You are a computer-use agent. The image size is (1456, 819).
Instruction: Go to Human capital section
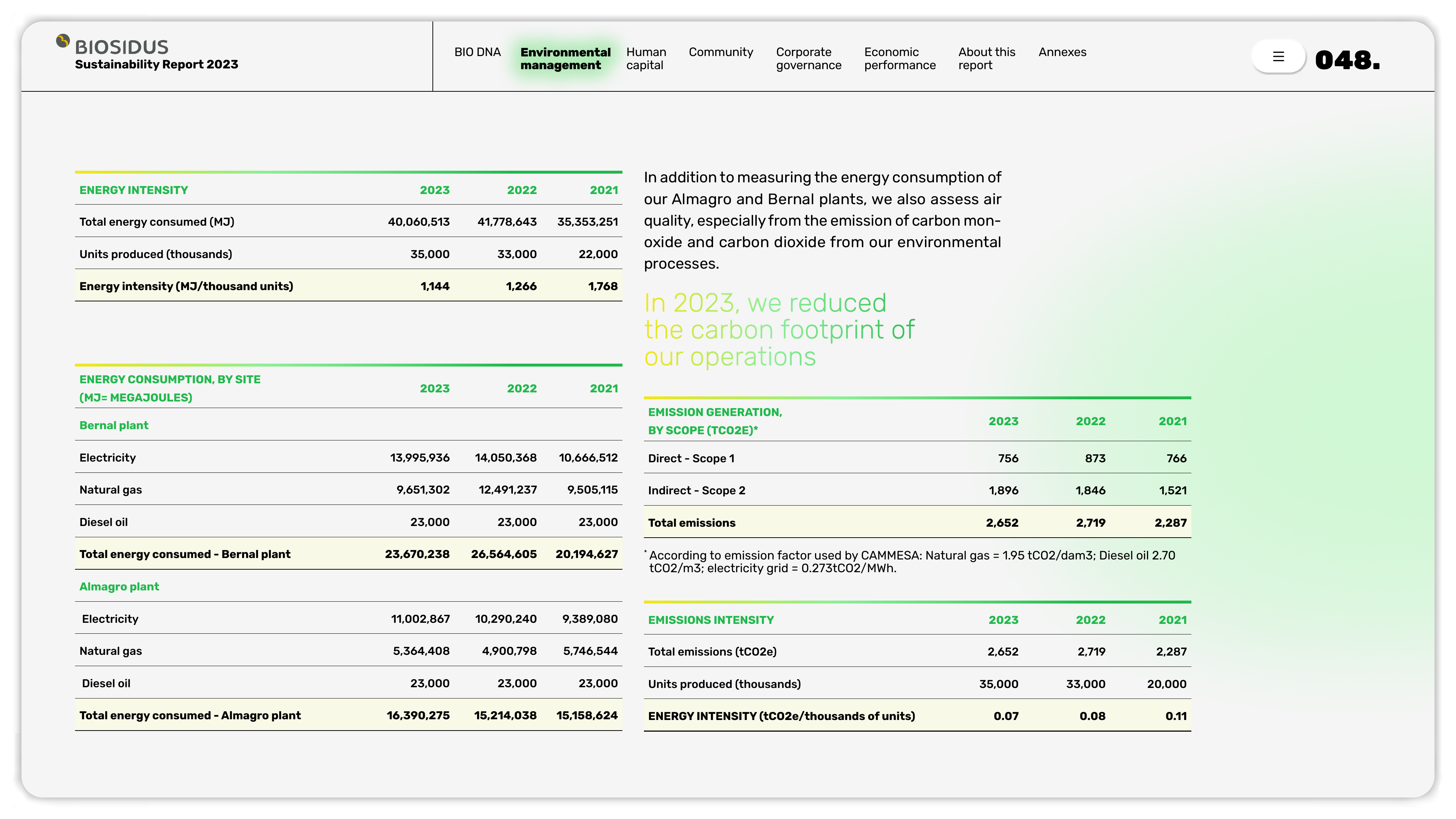645,59
